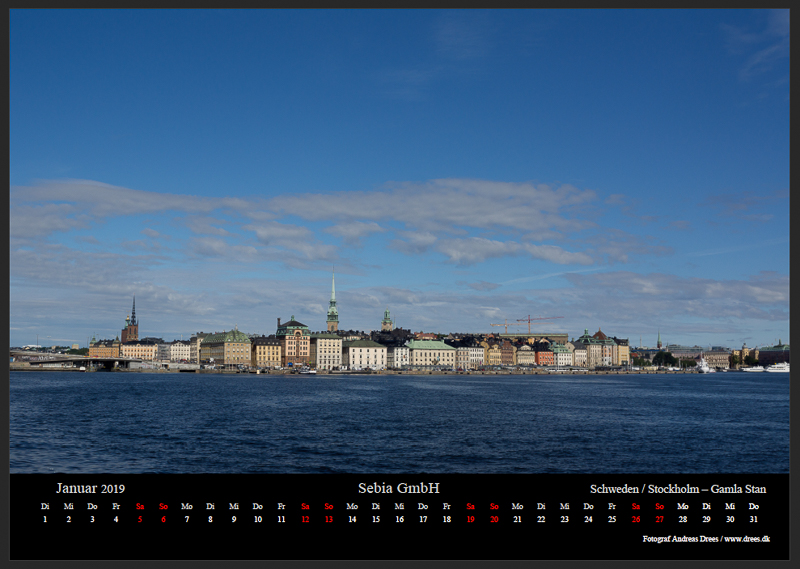The height and width of the screenshot is (569, 800).
Task: Click the 'Di' weekday label above date 1
Action: tap(45, 506)
